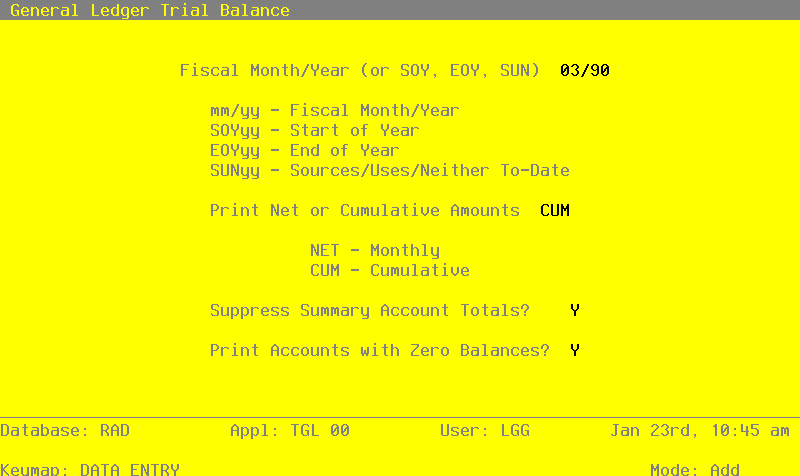This screenshot has height=476, width=800.
Task: Select the CUM value in Print Net or Cumulative
Action: coord(555,210)
